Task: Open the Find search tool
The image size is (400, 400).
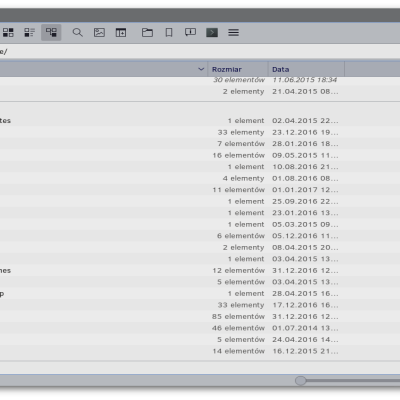Action: [78, 32]
